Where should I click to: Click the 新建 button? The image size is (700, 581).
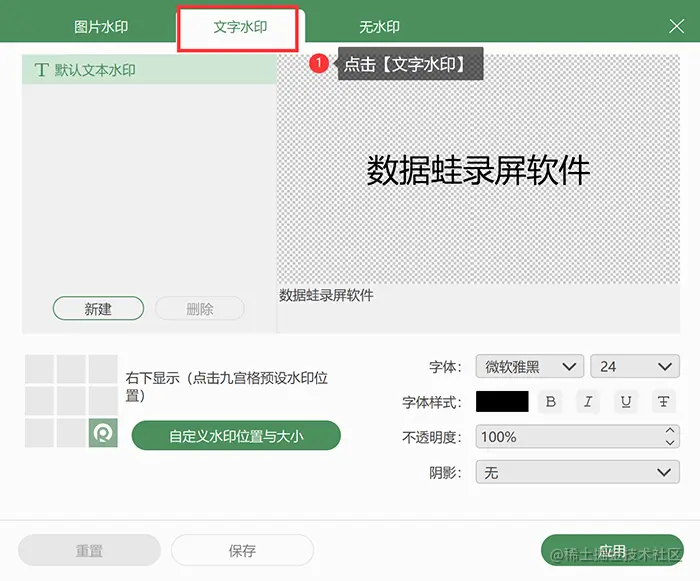point(98,308)
